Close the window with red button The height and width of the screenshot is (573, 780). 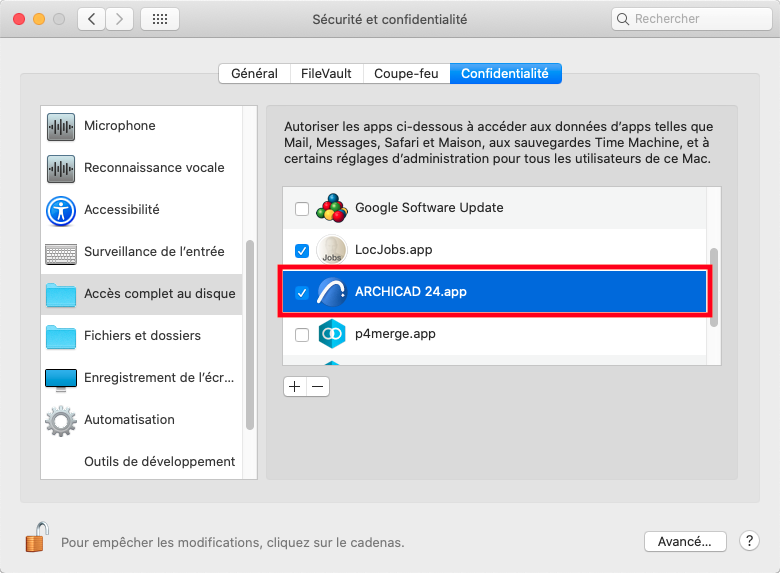pos(19,19)
